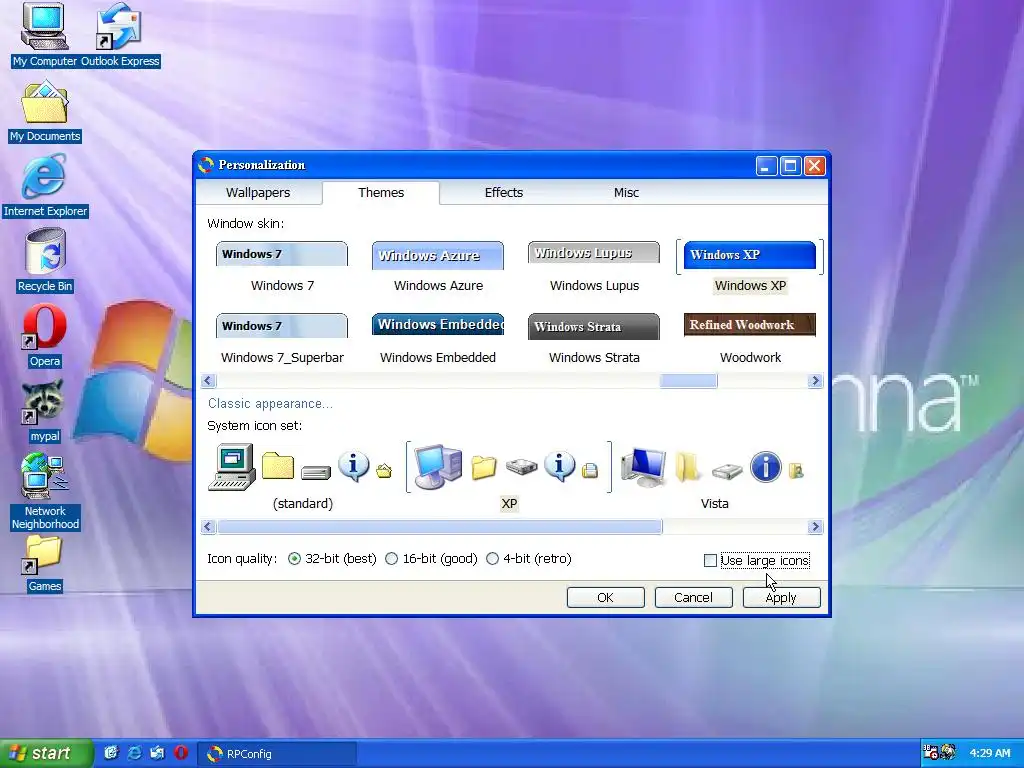The width and height of the screenshot is (1024, 768).
Task: Apply the personalization changes
Action: coord(781,598)
